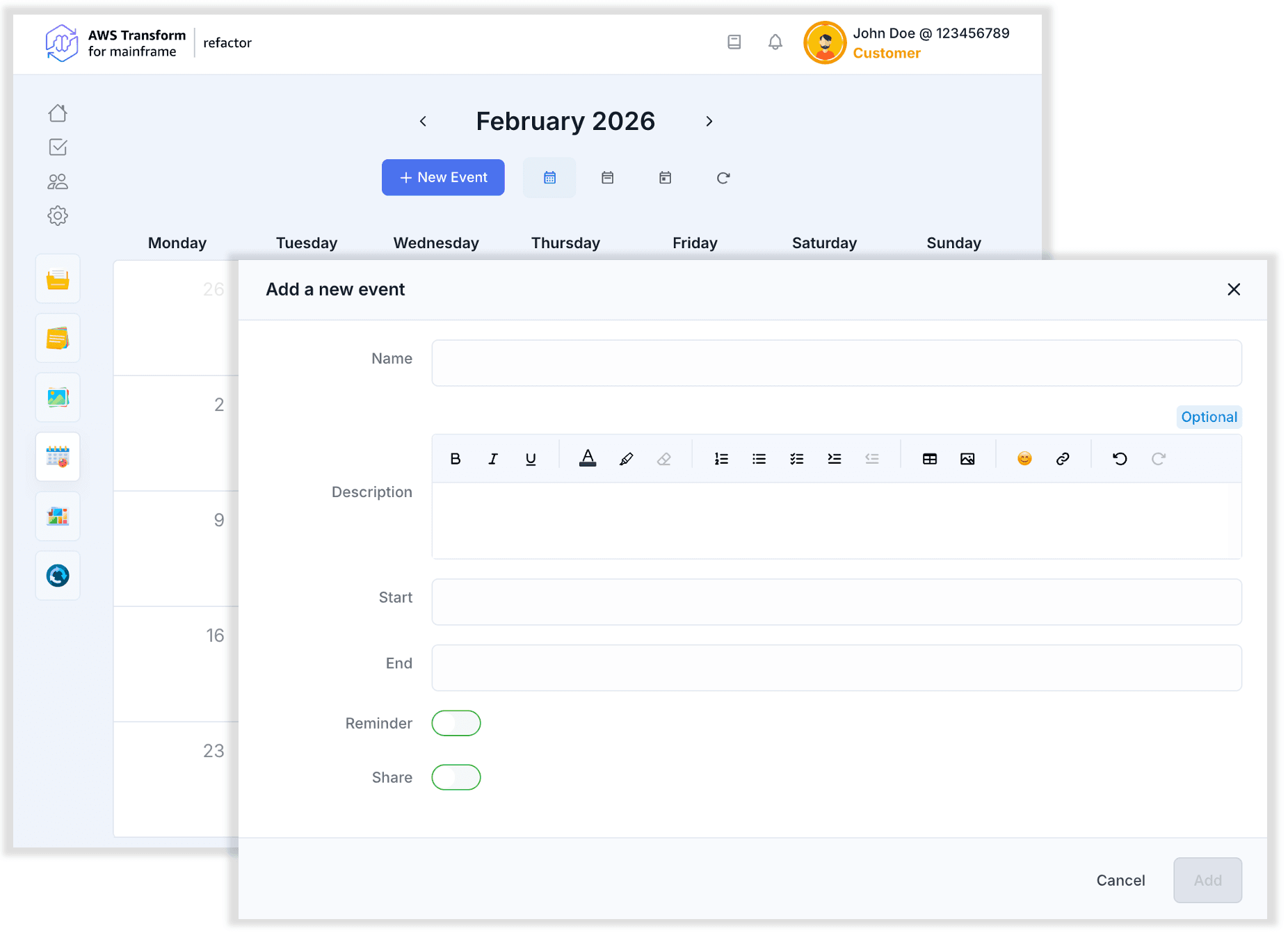The height and width of the screenshot is (933, 1288).
Task: Select the highlighter pen icon
Action: coord(626,459)
